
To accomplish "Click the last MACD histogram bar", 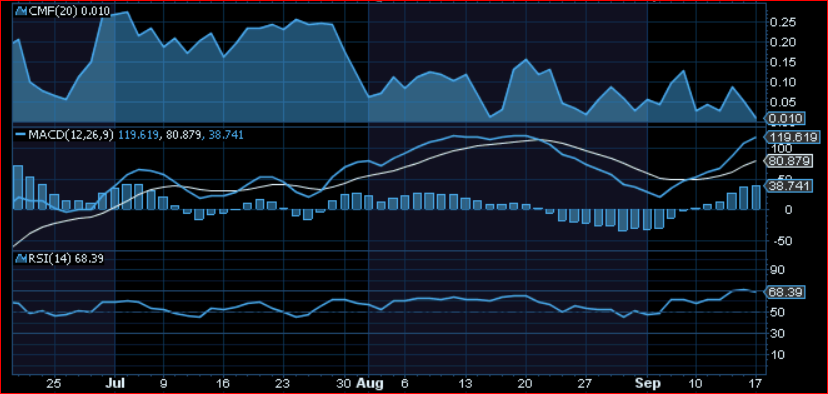I will (756, 198).
